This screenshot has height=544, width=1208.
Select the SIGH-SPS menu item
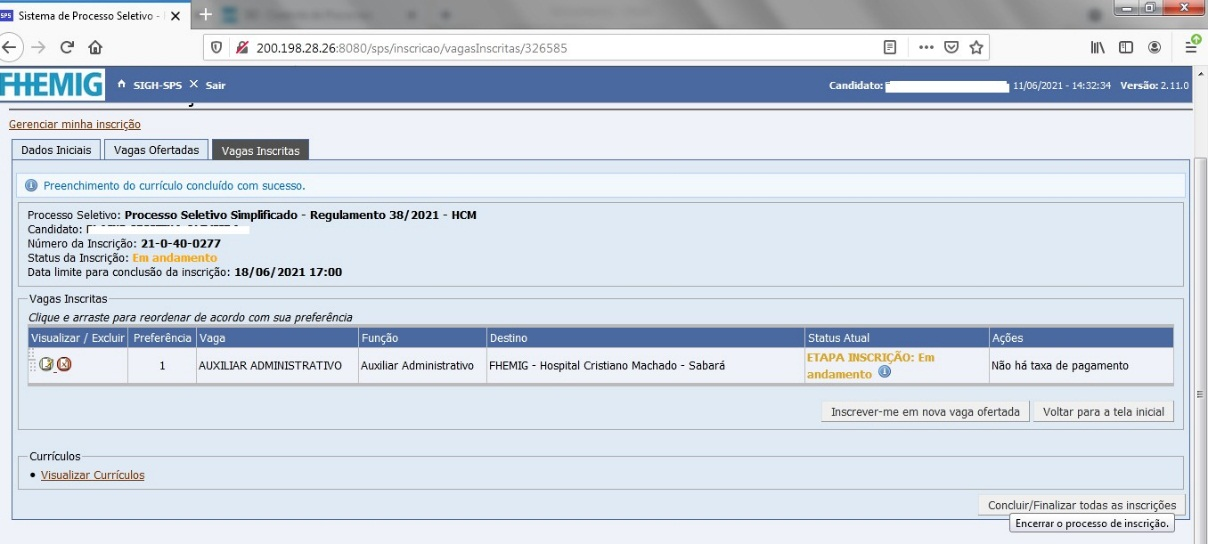pos(157,85)
